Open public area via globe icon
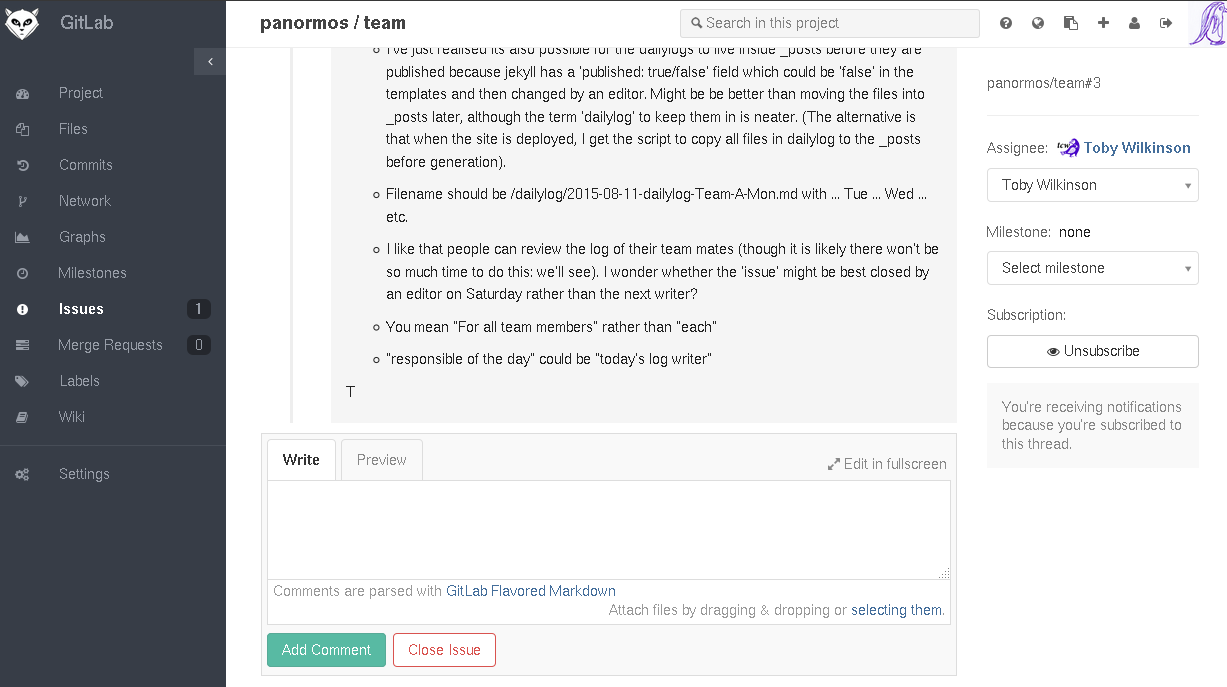The image size is (1227, 687). coord(1038,23)
